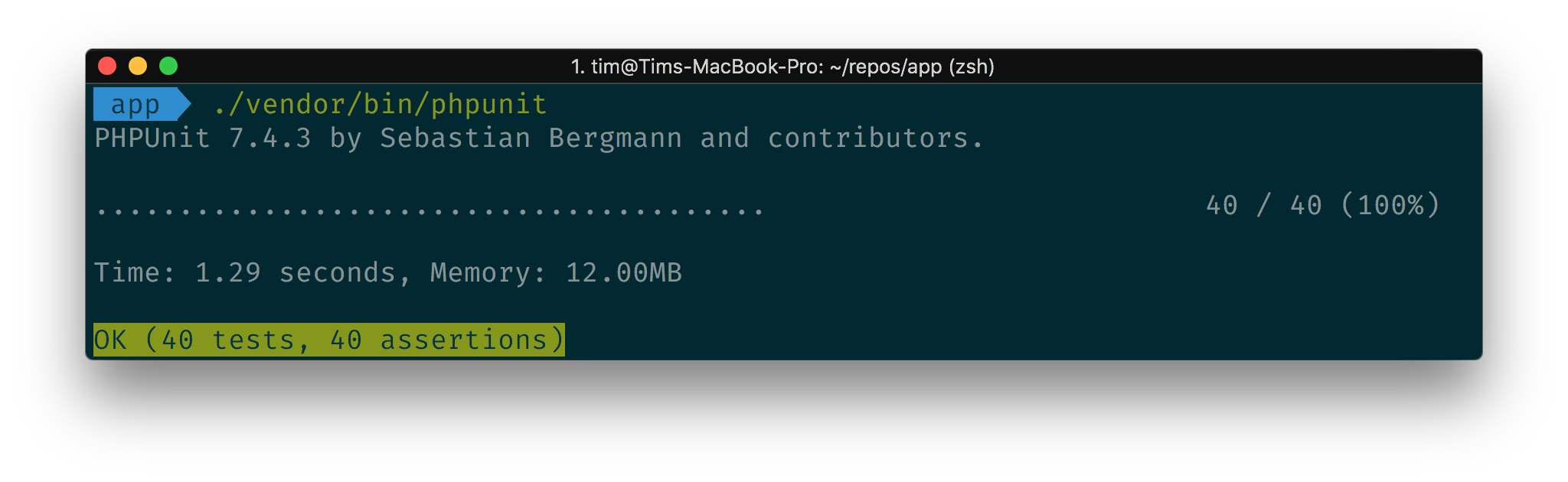
Task: Click the 'Memory: 12.00MB' text
Action: (556, 272)
